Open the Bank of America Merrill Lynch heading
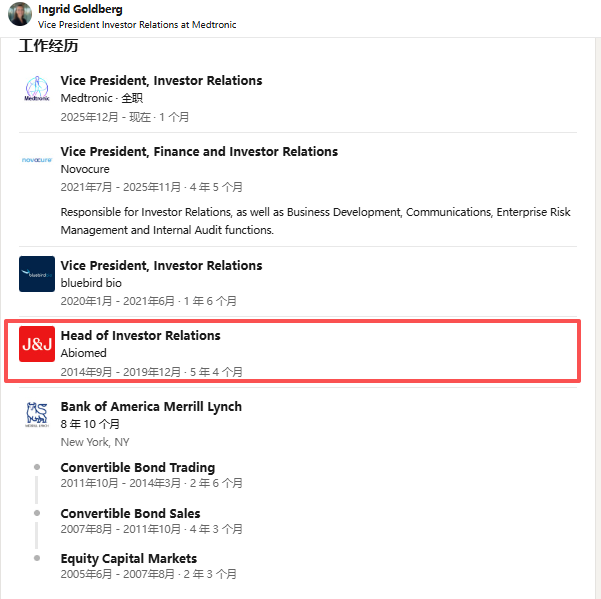The image size is (601, 599). pyautogui.click(x=151, y=407)
